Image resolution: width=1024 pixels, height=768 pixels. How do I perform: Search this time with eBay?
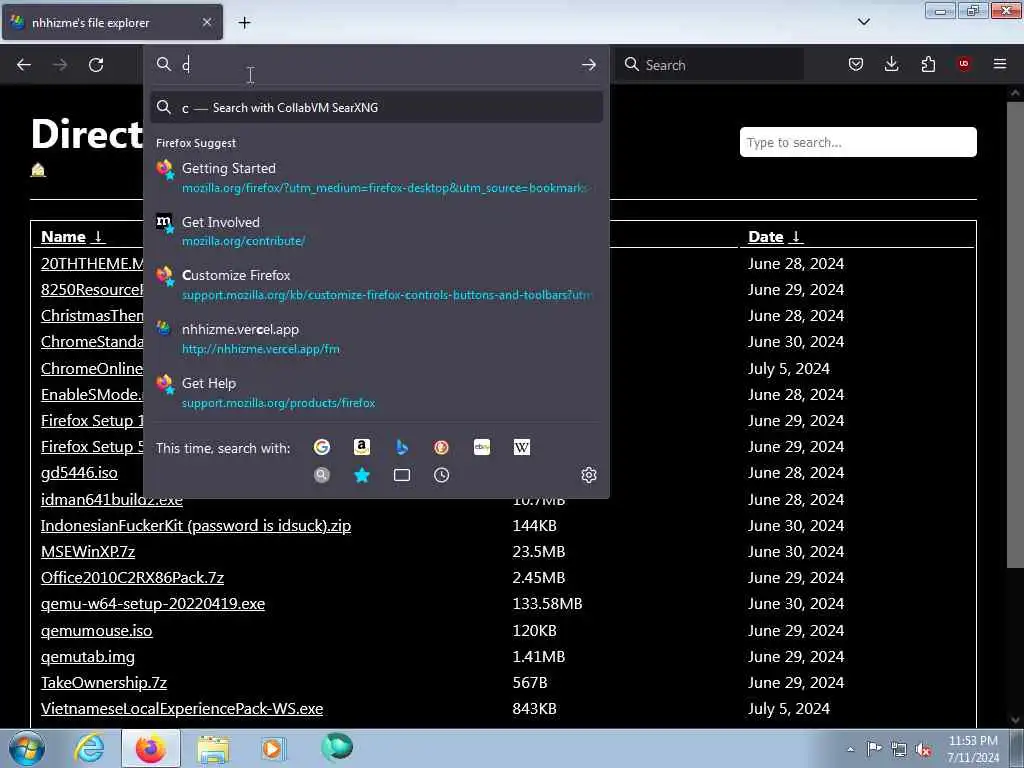point(482,447)
